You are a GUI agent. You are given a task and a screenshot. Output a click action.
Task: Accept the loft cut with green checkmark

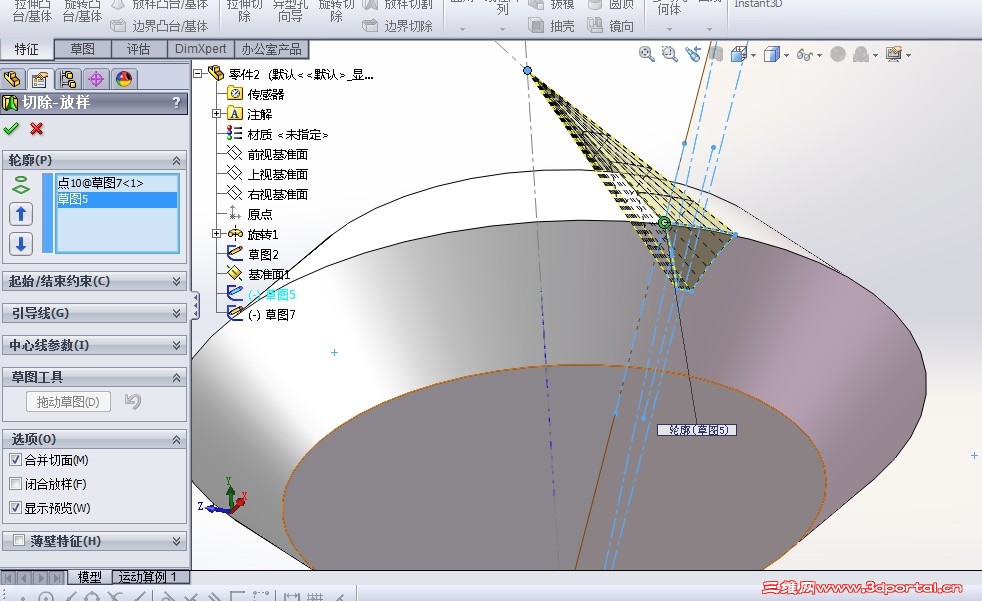(x=11, y=128)
